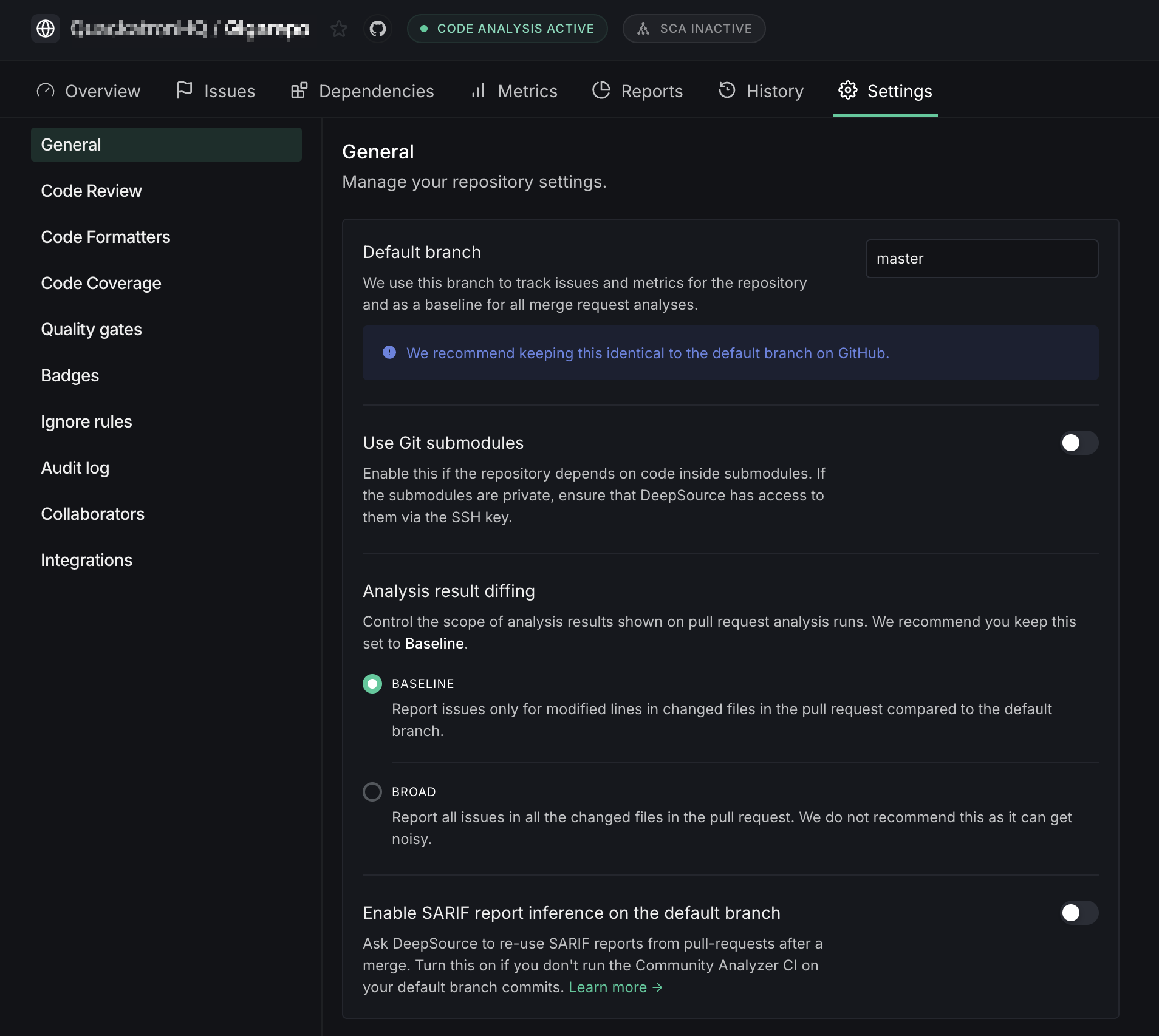This screenshot has height=1036, width=1159.
Task: Open Quality gates settings section
Action: 91,329
